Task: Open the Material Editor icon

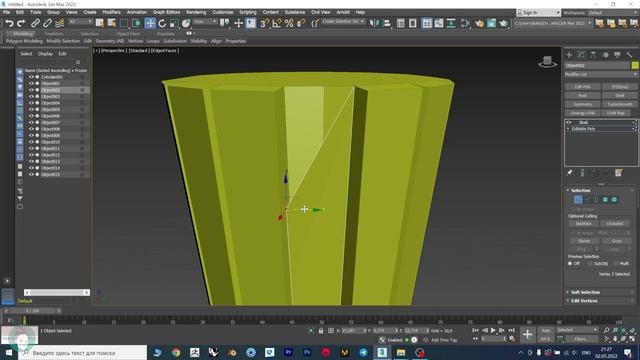Action: pyautogui.click(x=465, y=23)
